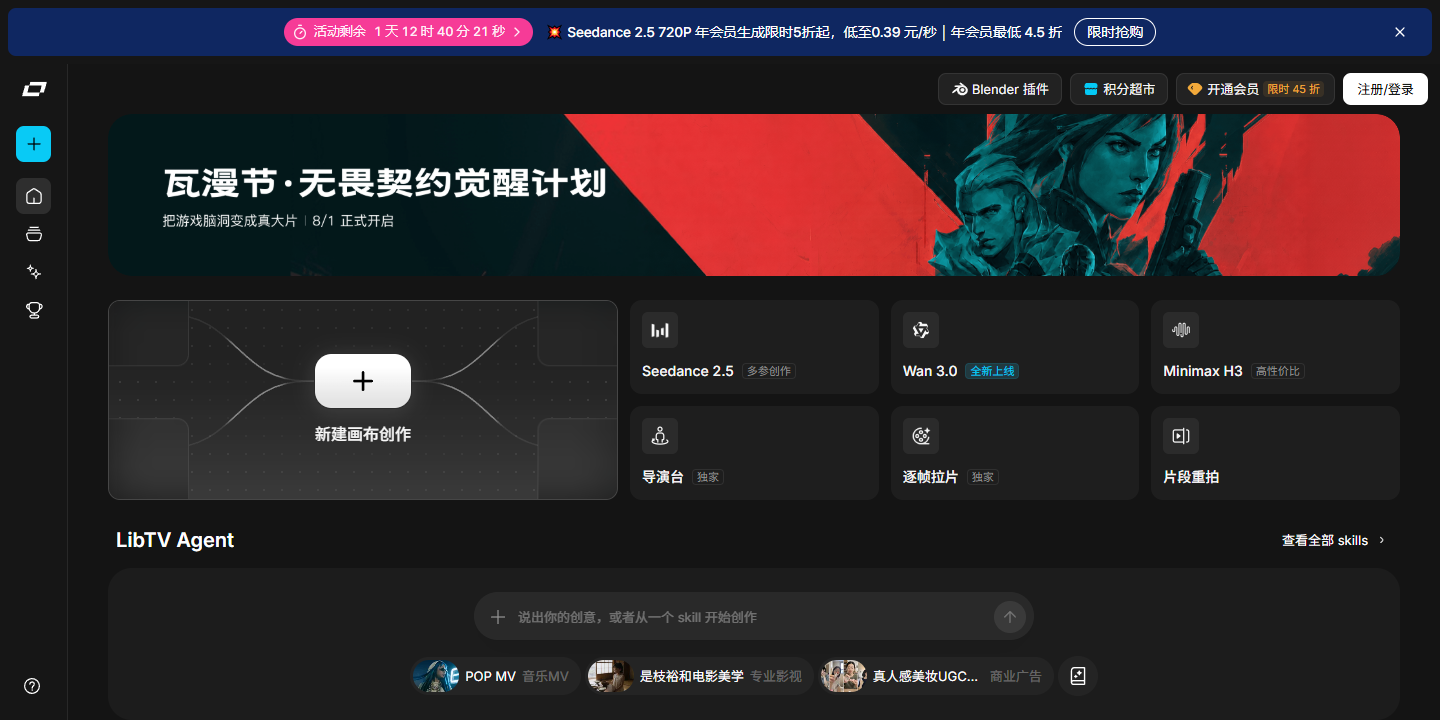Click the 片段重拍 card icon
1440x720 pixels.
click(1181, 436)
